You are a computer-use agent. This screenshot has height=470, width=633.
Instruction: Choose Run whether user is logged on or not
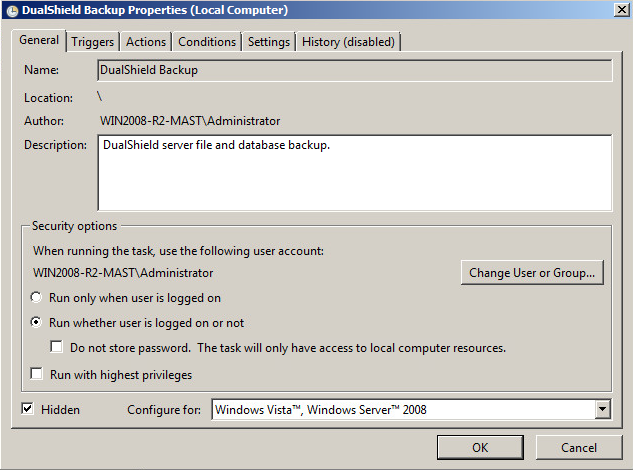[37, 323]
